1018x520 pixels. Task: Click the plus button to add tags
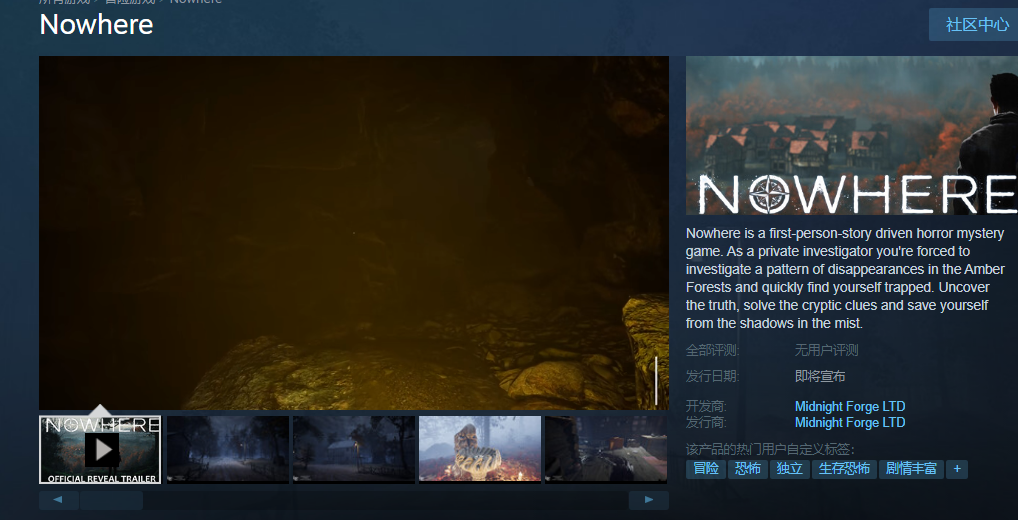[957, 469]
